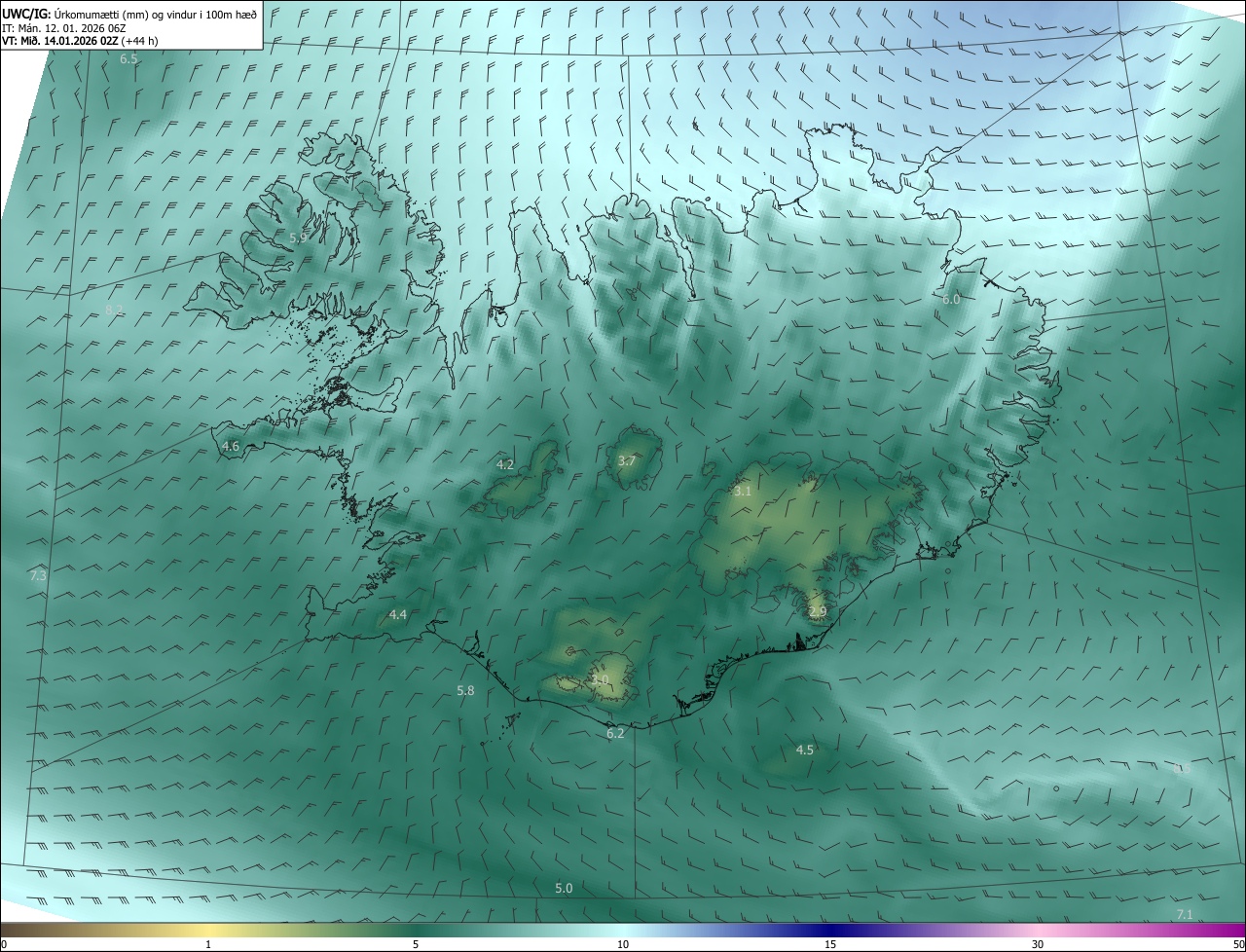Click the 30 tick on the color scale

1038,945
